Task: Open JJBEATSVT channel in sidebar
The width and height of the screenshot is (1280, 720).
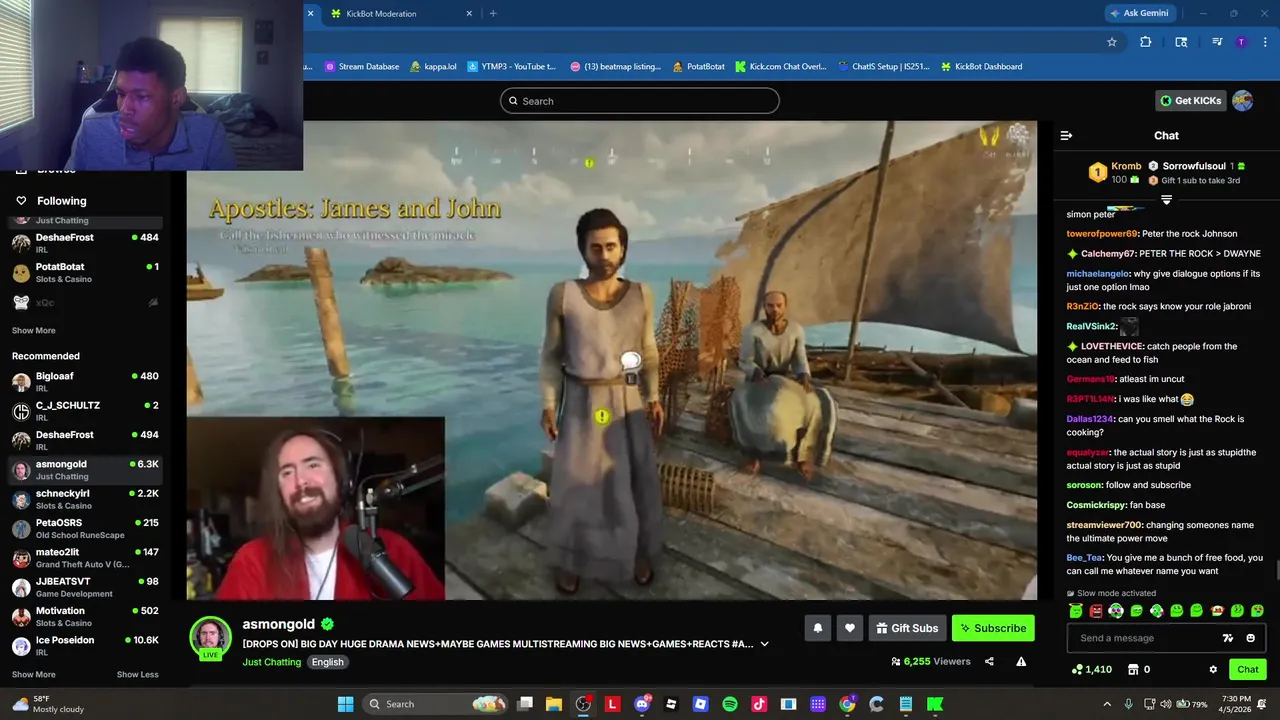Action: point(85,587)
